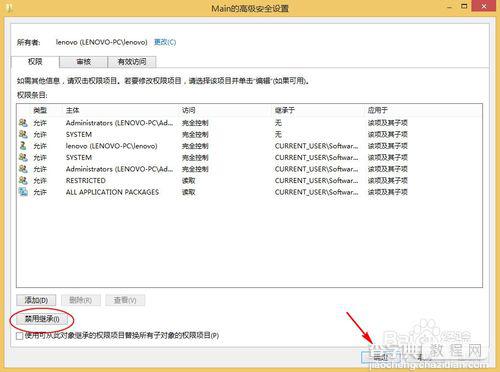The image size is (500, 372).
Task: Click the 更改(C) owner link
Action: point(165,42)
